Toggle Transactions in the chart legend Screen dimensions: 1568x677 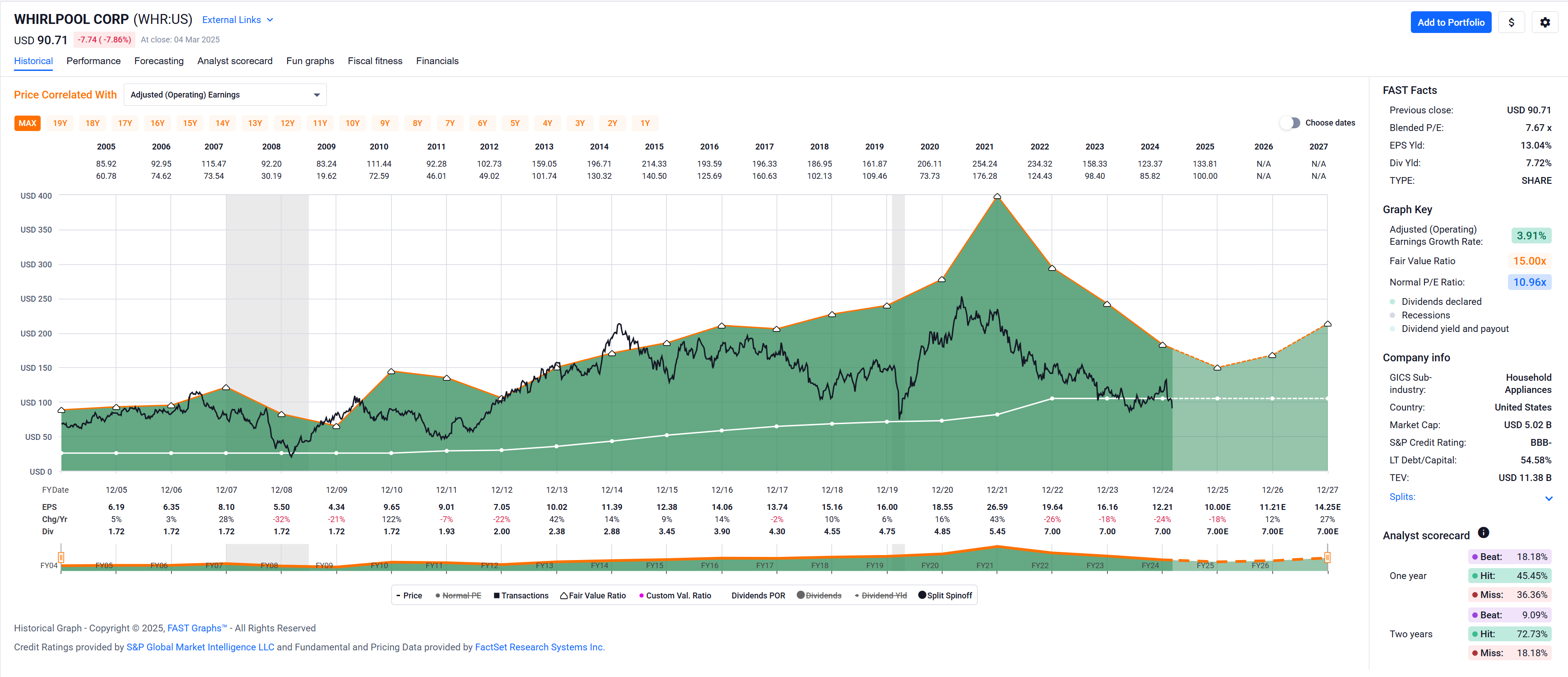[521, 595]
